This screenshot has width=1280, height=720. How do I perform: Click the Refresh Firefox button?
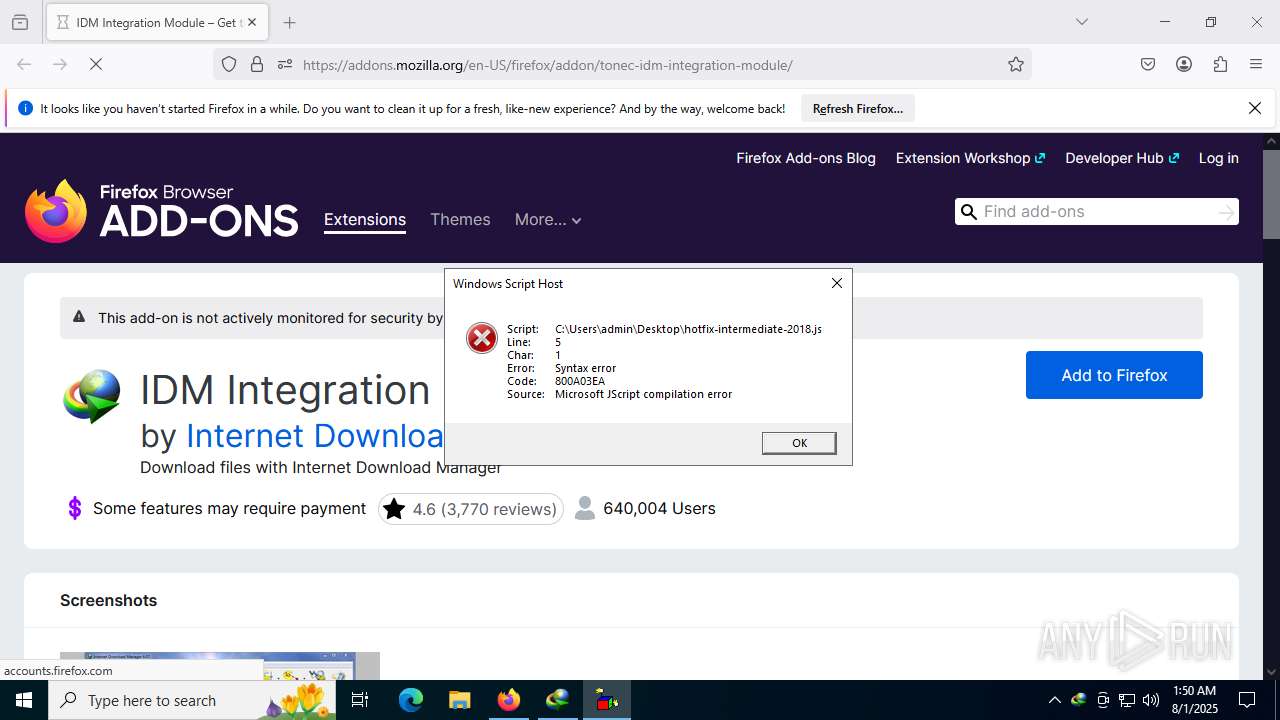pyautogui.click(x=858, y=108)
